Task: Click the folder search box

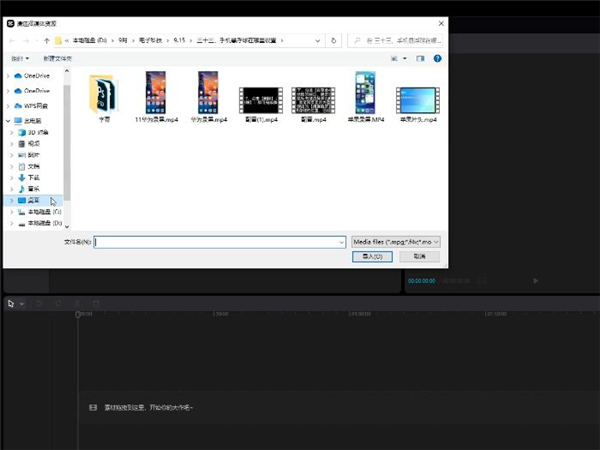Action: coord(395,41)
